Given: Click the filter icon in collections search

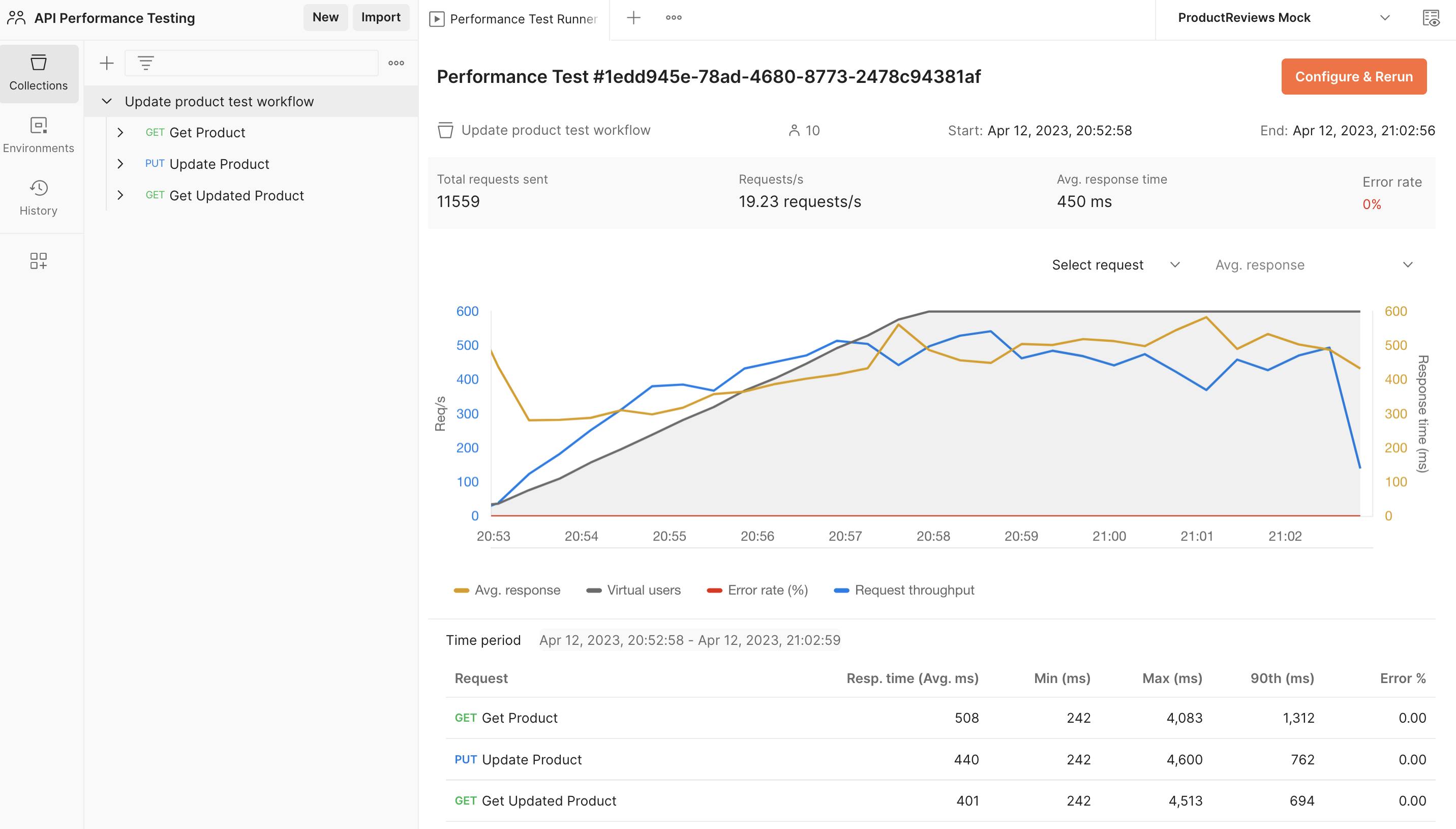Looking at the screenshot, I should [146, 63].
